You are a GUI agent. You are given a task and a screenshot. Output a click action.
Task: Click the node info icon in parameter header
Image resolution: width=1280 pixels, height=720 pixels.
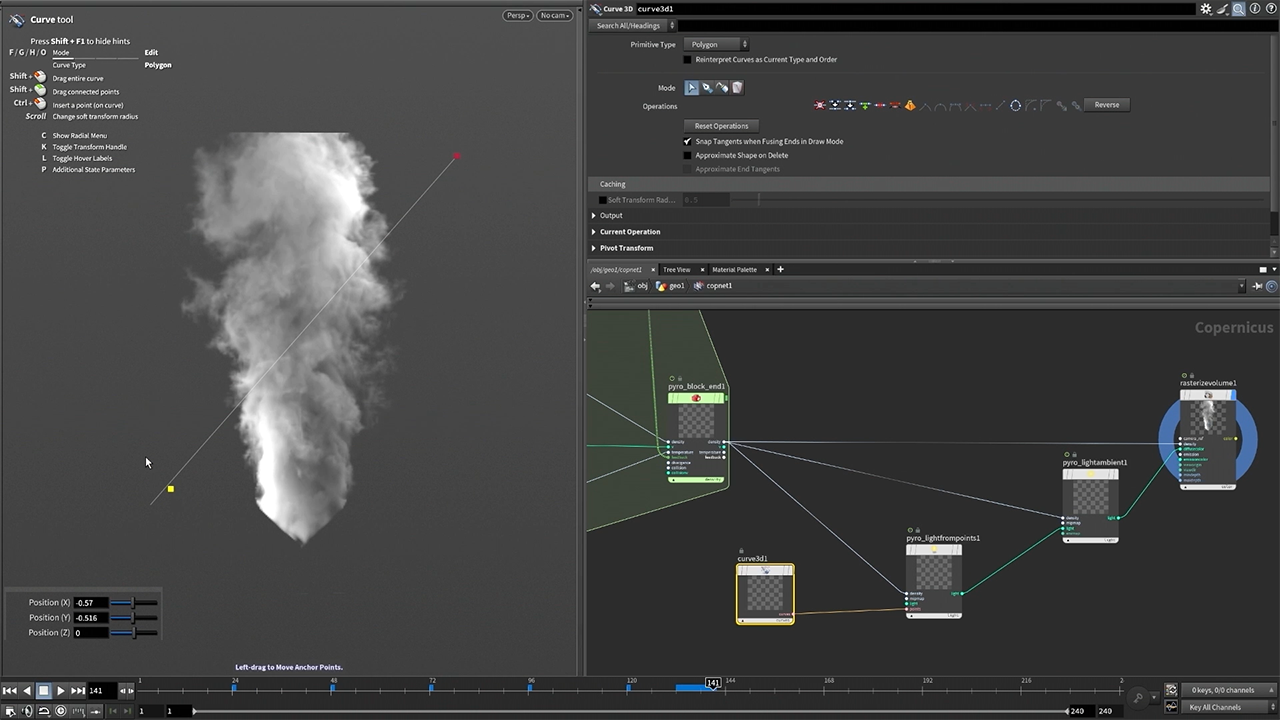(1255, 9)
